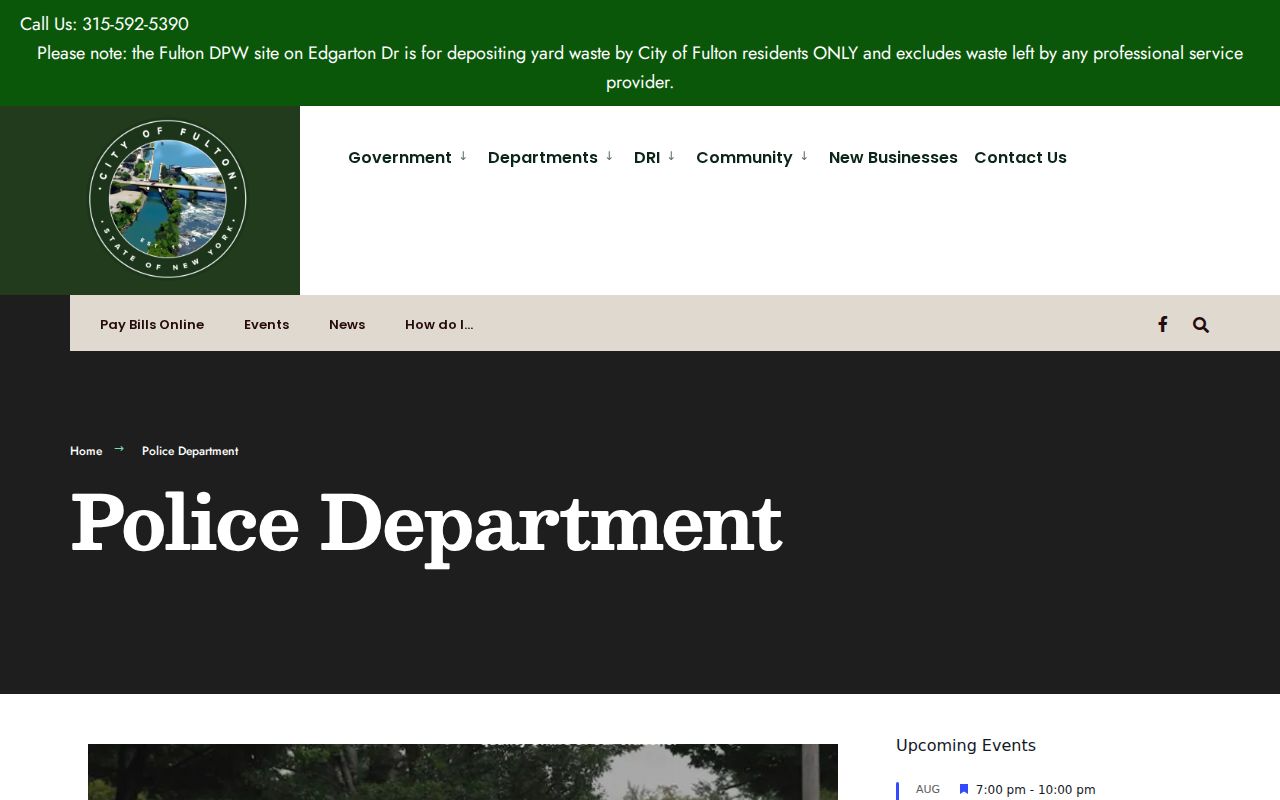This screenshot has width=1280, height=800.
Task: Open the Departments menu item
Action: [543, 157]
